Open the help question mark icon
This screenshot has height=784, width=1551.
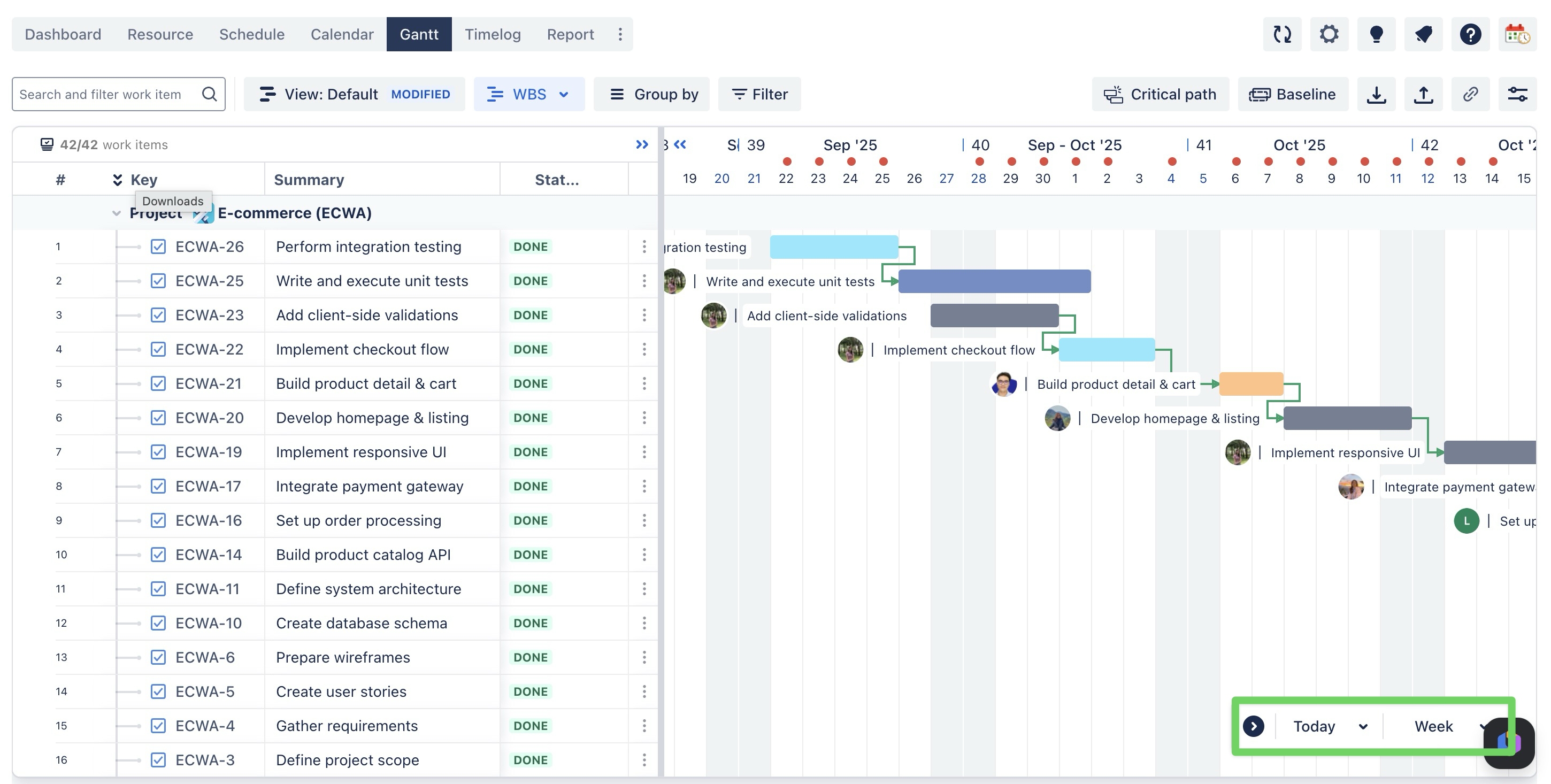(x=1470, y=34)
